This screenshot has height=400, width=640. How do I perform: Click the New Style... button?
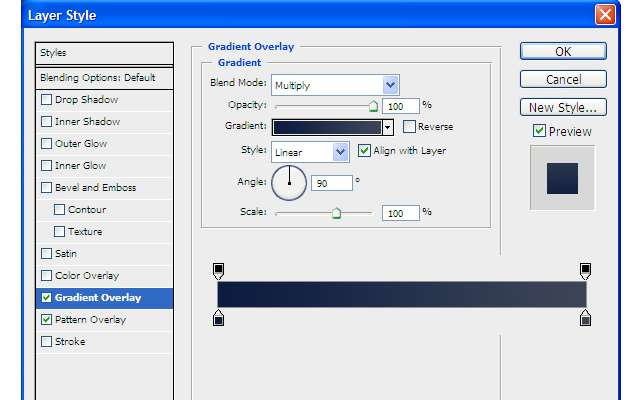click(562, 107)
